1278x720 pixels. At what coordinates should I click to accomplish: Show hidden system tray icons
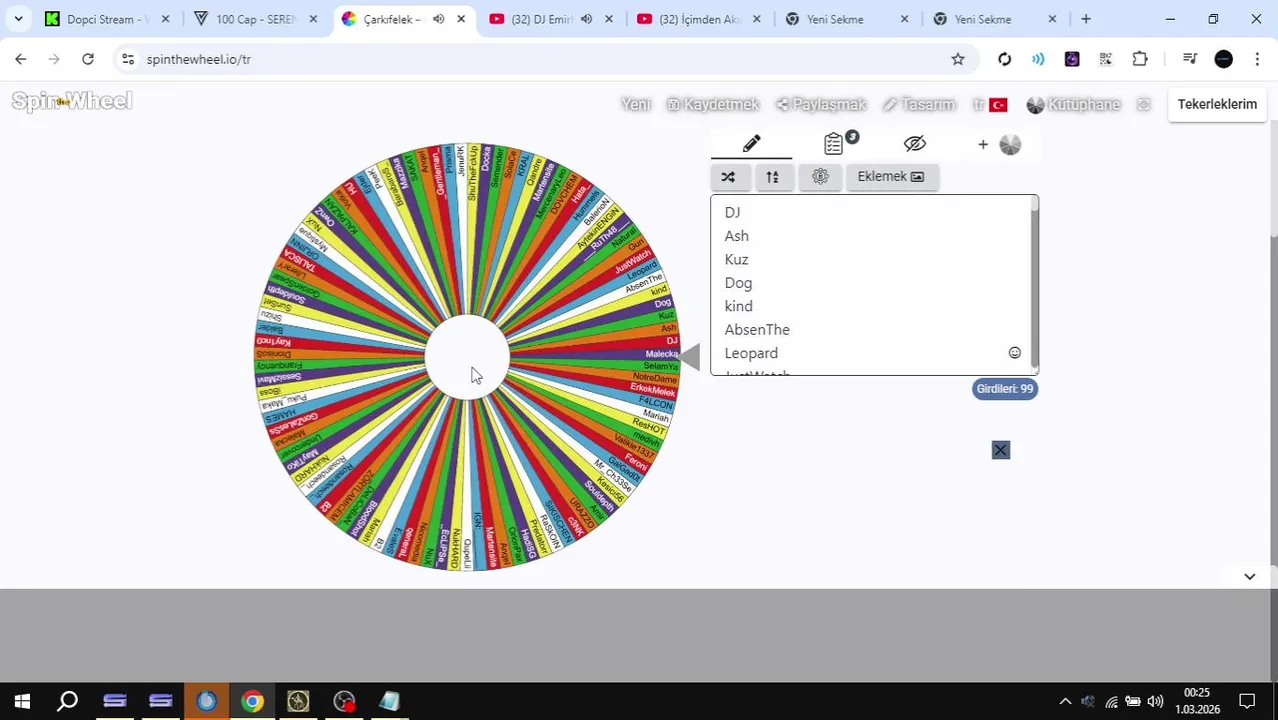1065,701
